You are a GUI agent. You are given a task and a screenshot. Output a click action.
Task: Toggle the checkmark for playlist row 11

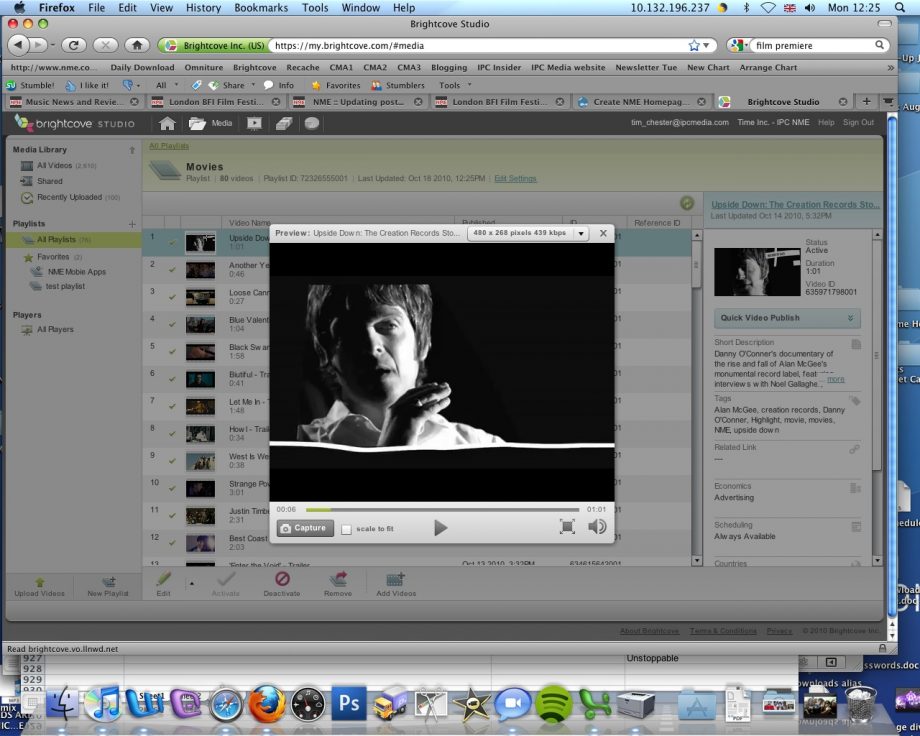click(x=172, y=515)
